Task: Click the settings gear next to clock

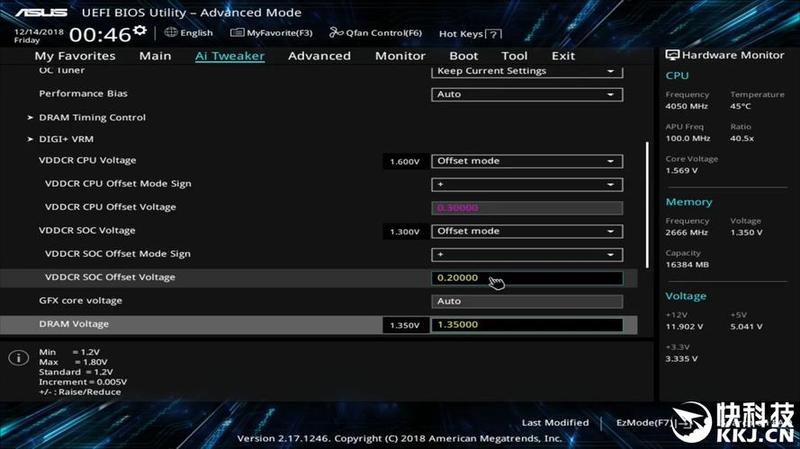Action: click(140, 31)
